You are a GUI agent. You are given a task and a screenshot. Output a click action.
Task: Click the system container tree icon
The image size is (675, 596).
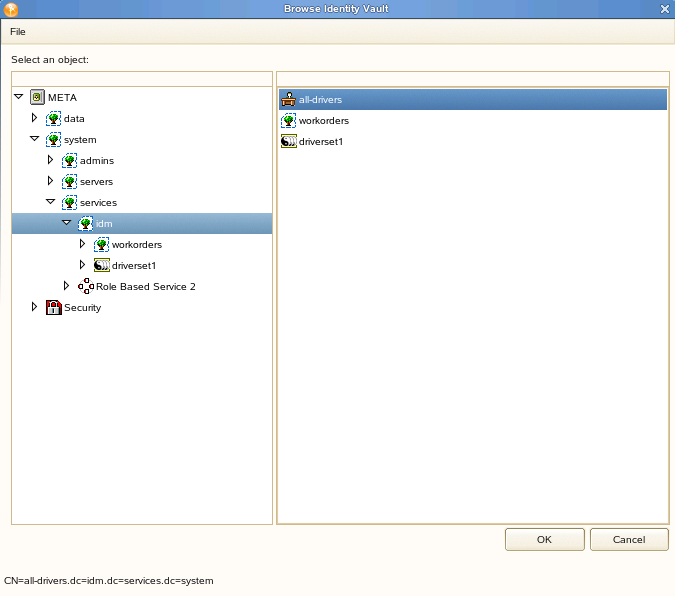53,140
